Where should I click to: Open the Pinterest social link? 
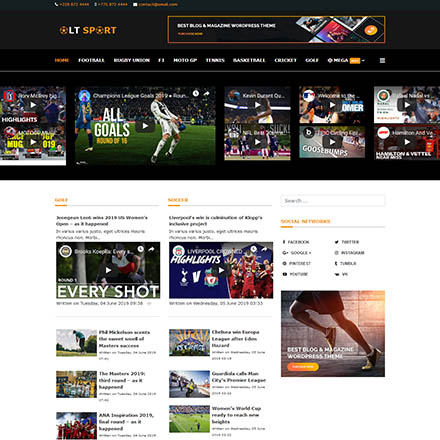[x=296, y=263]
